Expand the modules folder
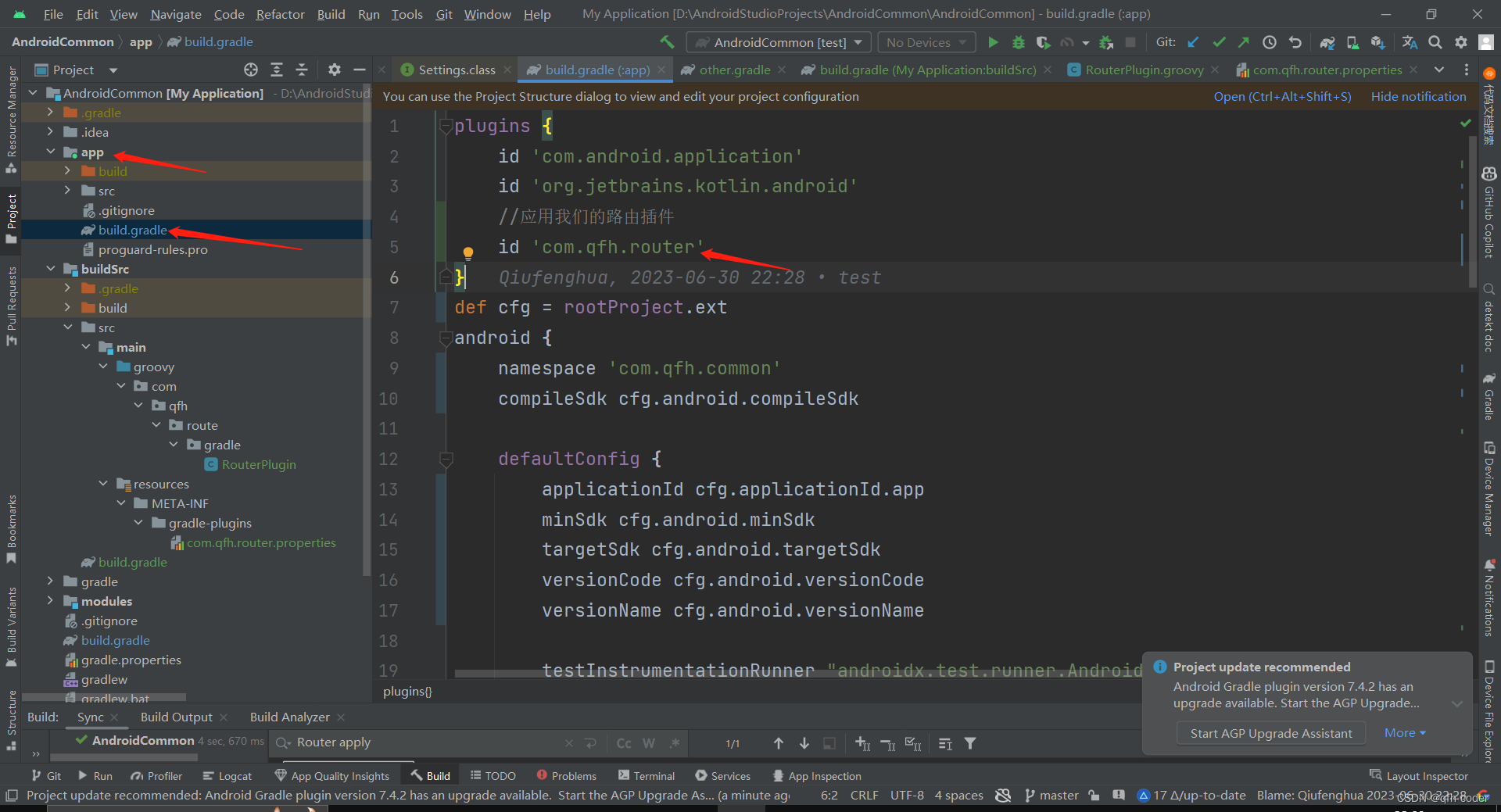 51,601
